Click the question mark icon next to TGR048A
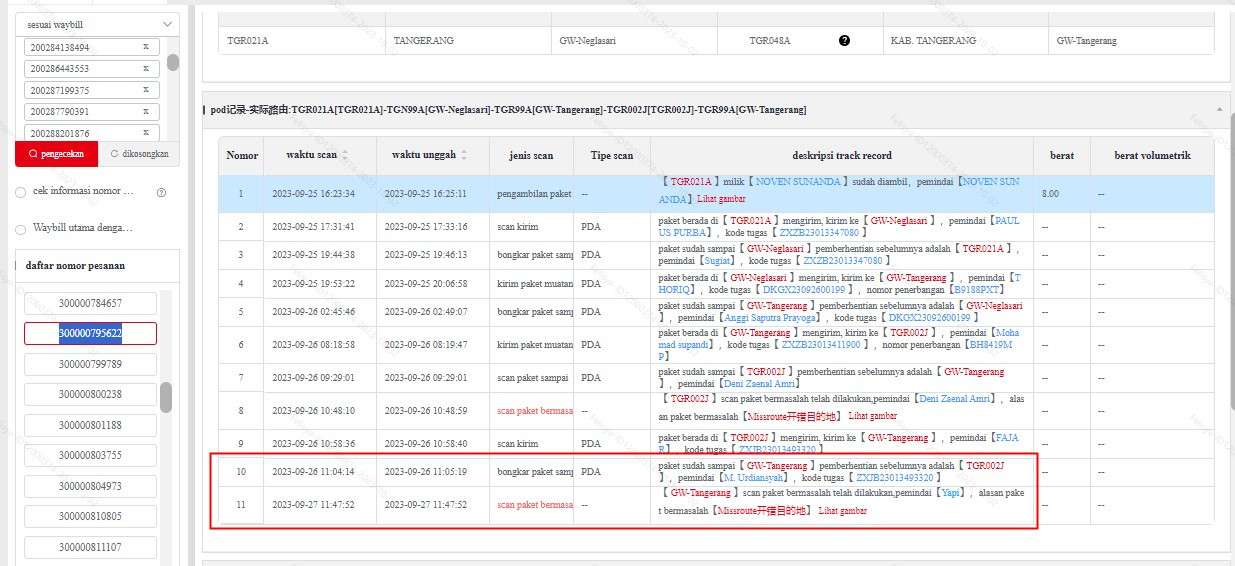The width and height of the screenshot is (1235, 566). coord(844,41)
